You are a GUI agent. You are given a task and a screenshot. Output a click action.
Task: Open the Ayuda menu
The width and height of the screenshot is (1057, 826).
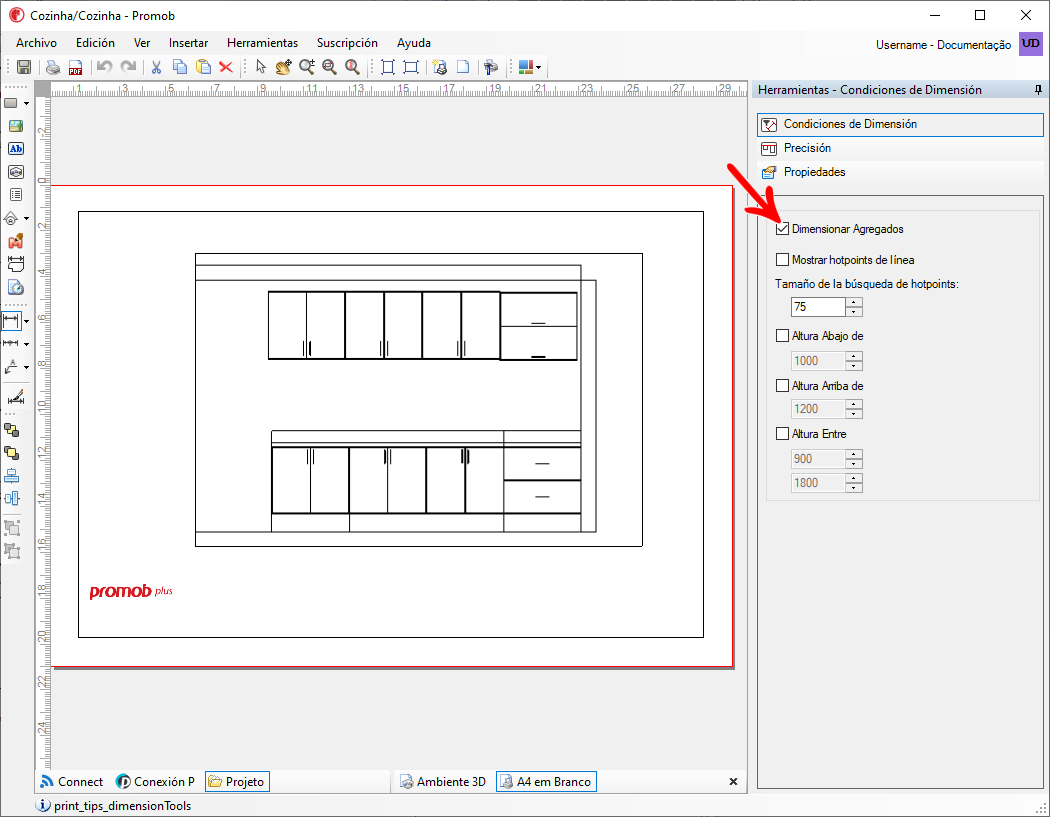click(414, 43)
